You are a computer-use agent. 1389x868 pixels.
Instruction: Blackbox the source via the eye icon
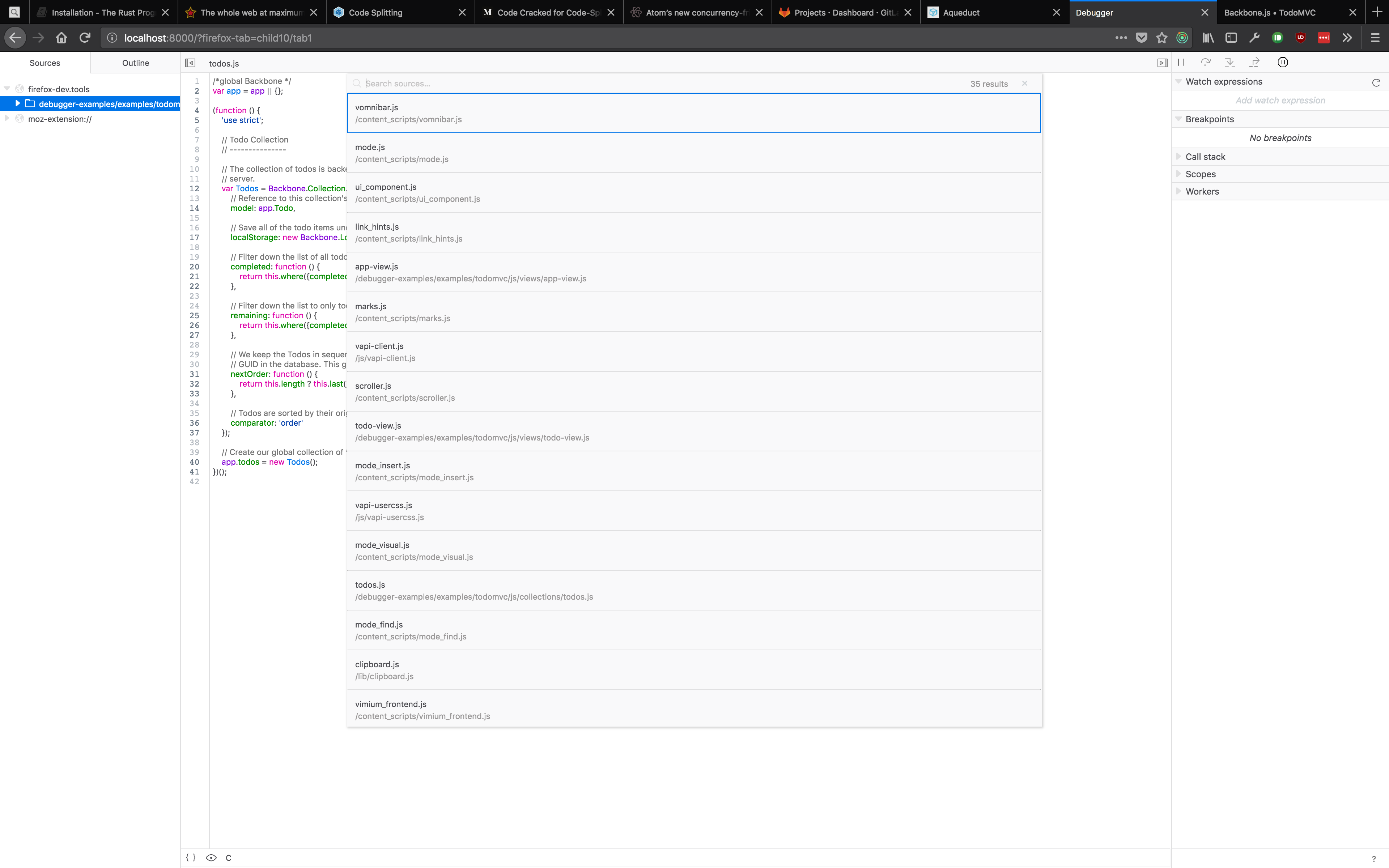point(212,857)
